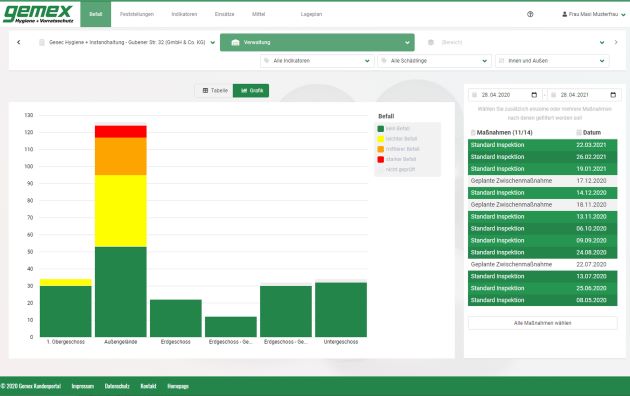Open the Feststellungen tab
Viewport: 630px width, 396px height.
[x=137, y=14]
